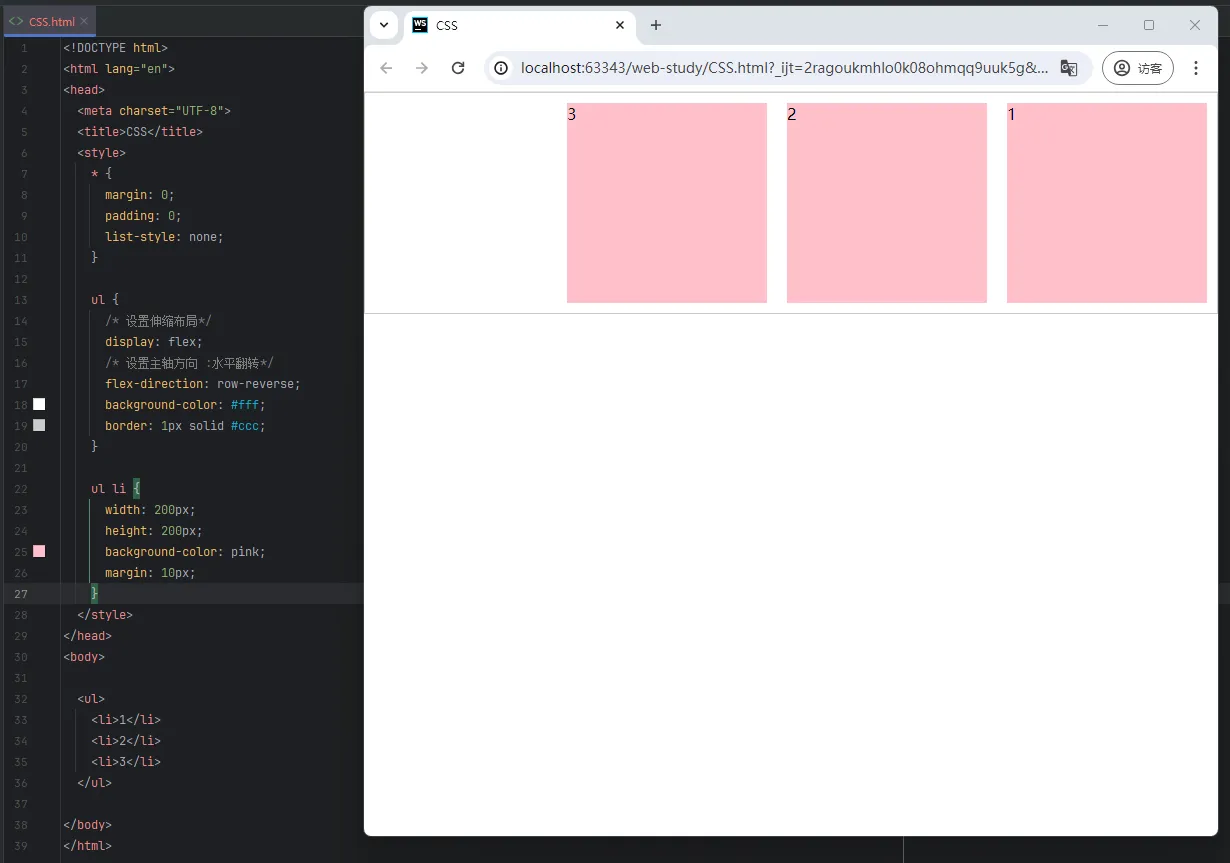Expand the tab search dropdown

coord(384,25)
